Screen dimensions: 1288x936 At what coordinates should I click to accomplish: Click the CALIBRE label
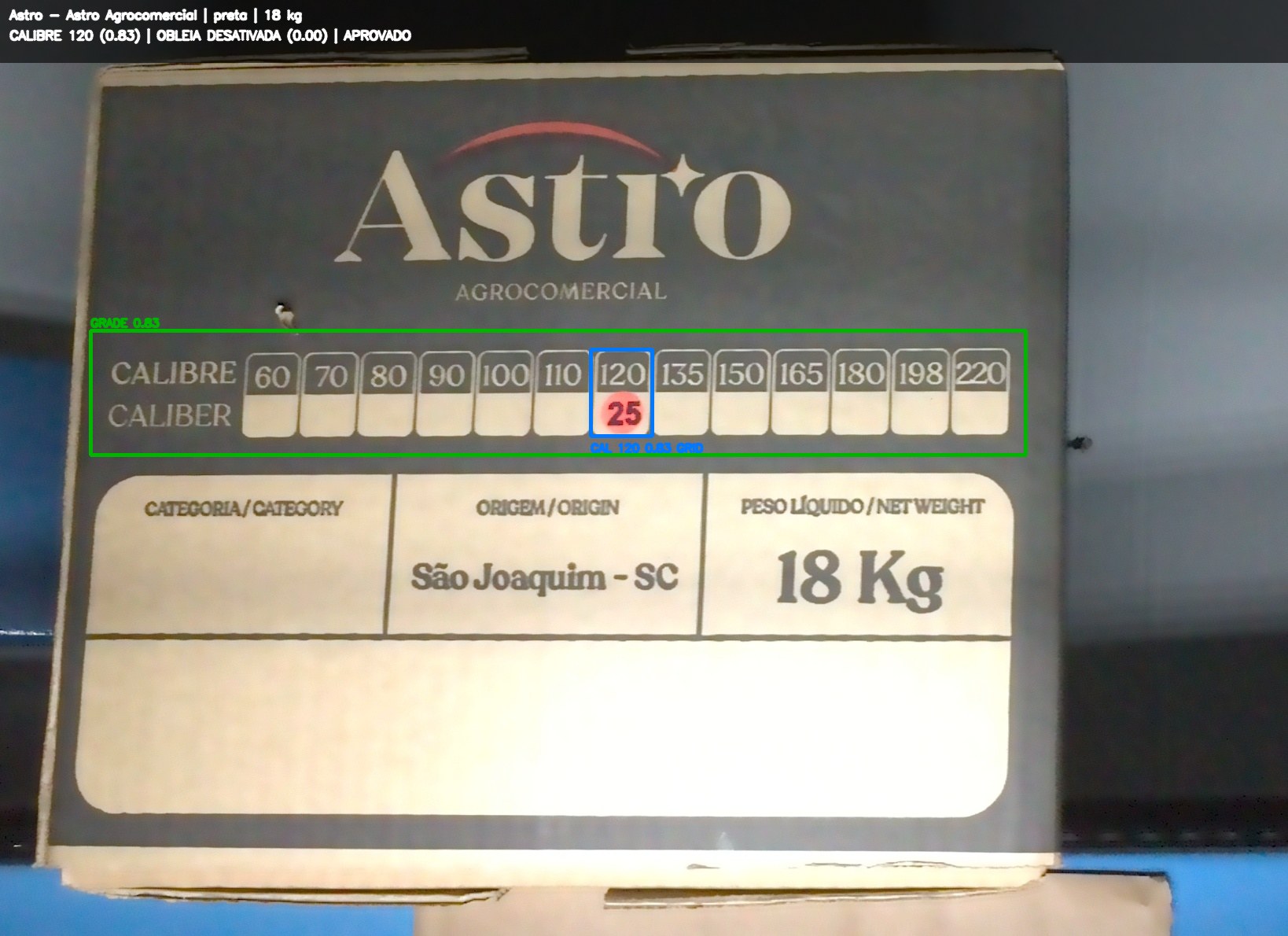coord(173,373)
